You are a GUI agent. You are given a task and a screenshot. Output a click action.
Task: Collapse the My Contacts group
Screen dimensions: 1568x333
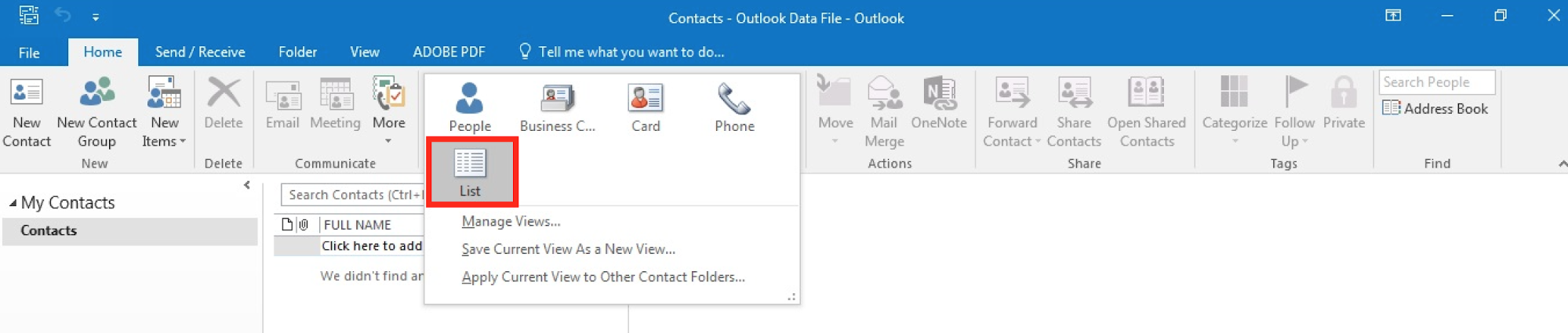[x=13, y=203]
